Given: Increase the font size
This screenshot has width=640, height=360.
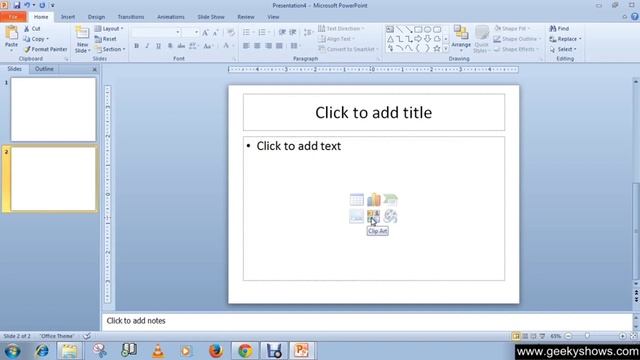Looking at the screenshot, I should tap(205, 32).
